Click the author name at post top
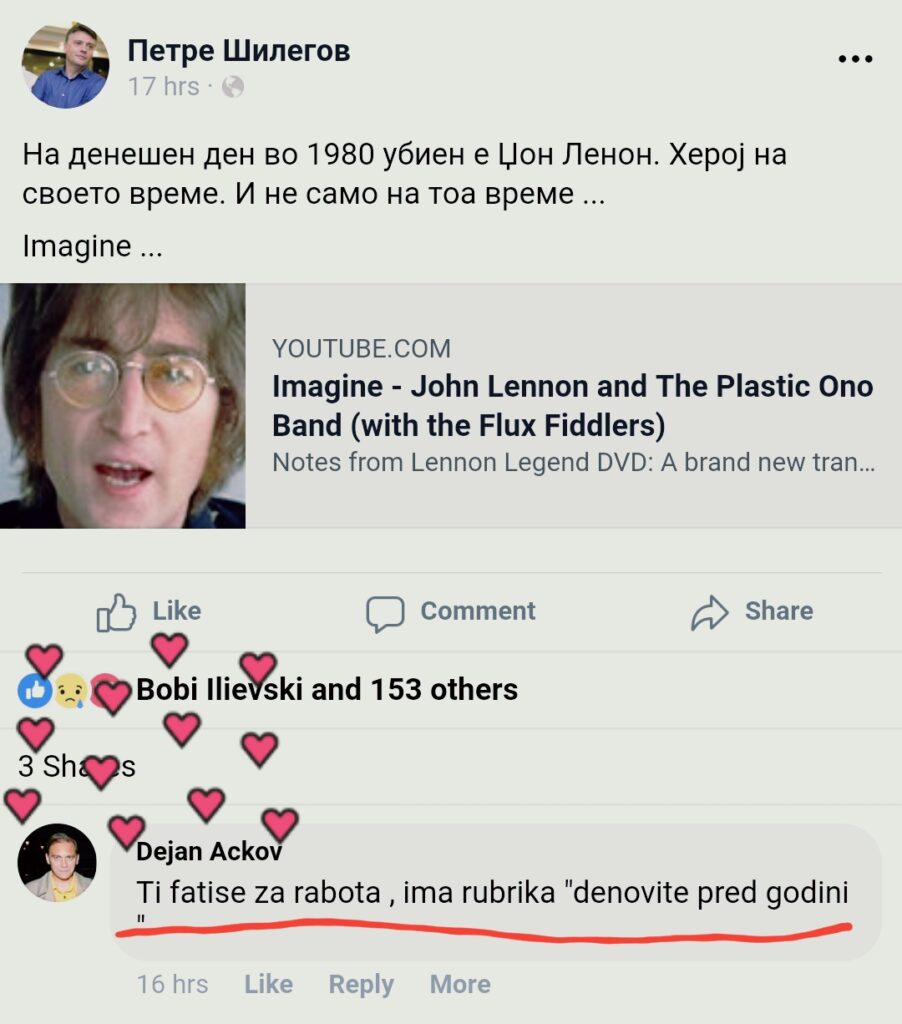Viewport: 902px width, 1024px height. click(239, 51)
